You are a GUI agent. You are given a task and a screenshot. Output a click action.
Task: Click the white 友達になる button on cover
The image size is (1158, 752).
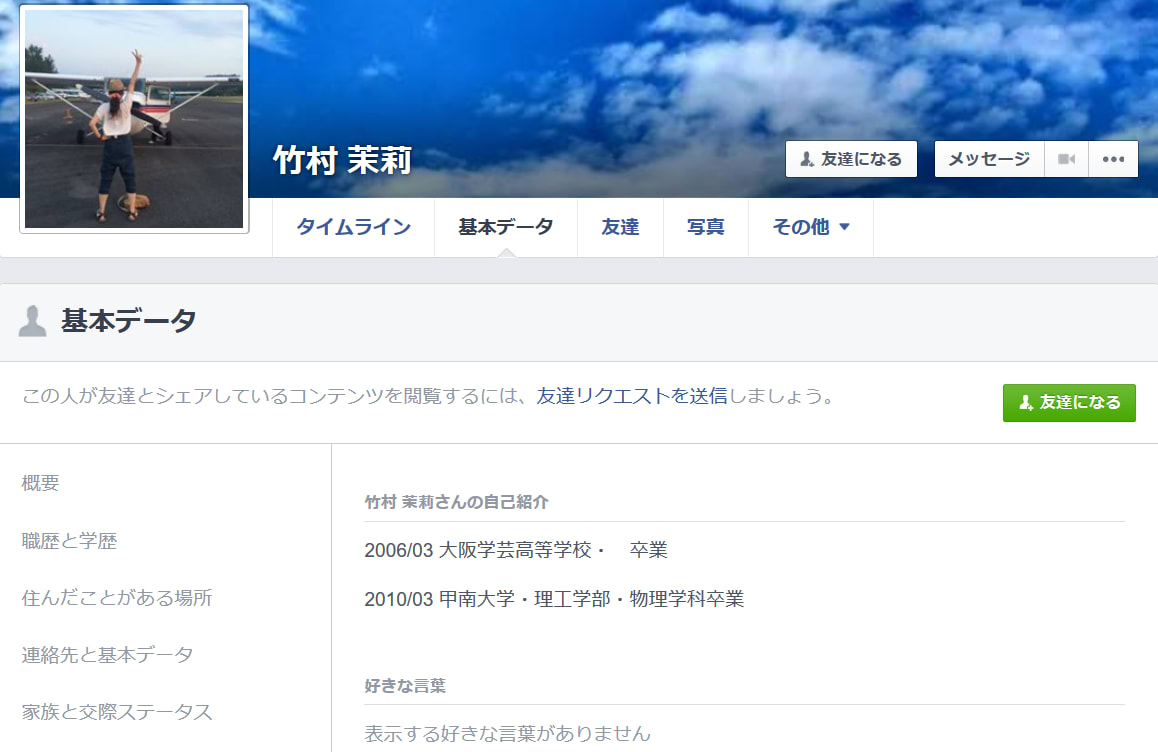851,159
